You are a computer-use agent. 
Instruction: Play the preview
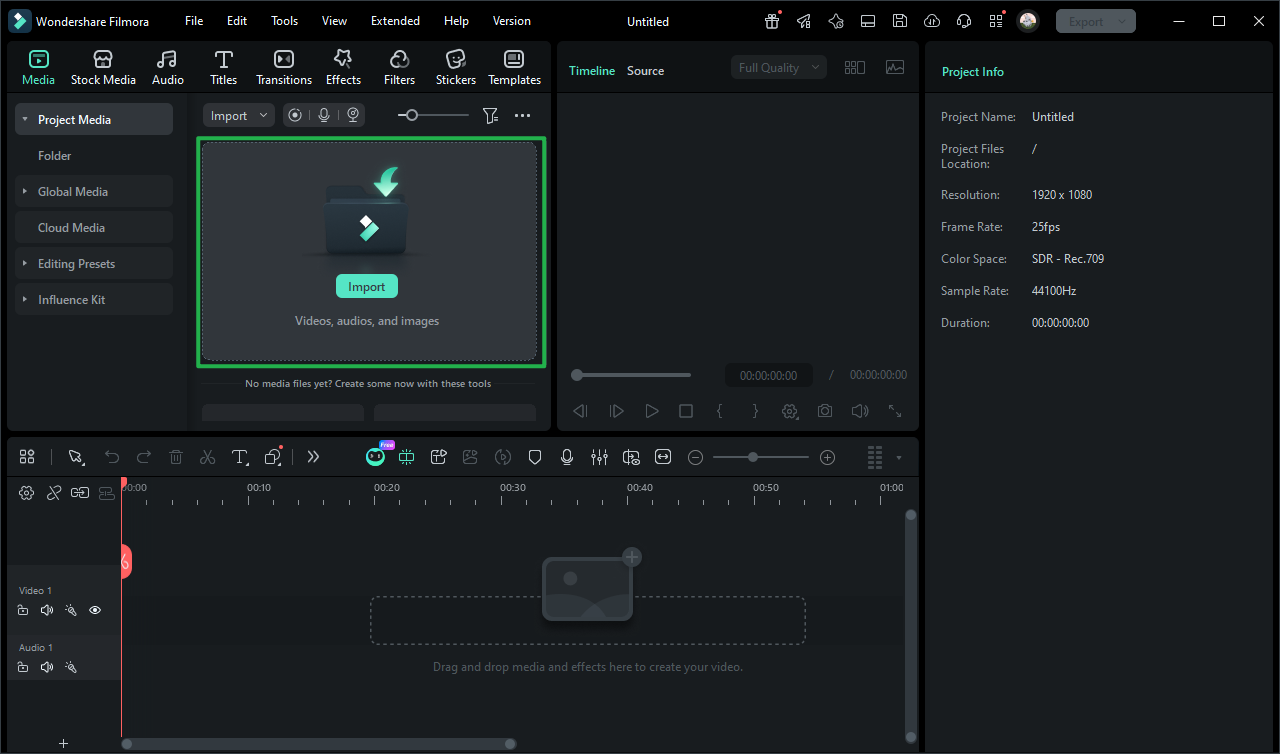tap(652, 411)
